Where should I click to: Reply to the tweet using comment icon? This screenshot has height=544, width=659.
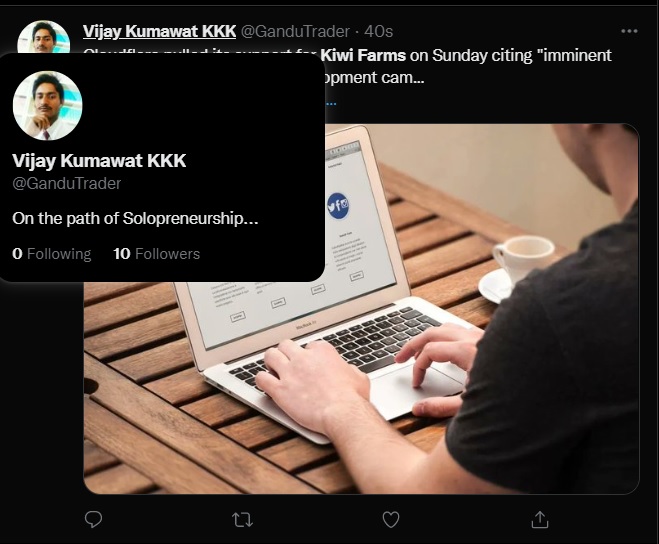coord(93,519)
